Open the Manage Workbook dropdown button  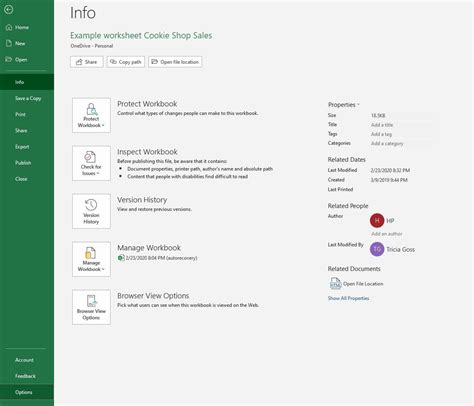pyautogui.click(x=91, y=259)
